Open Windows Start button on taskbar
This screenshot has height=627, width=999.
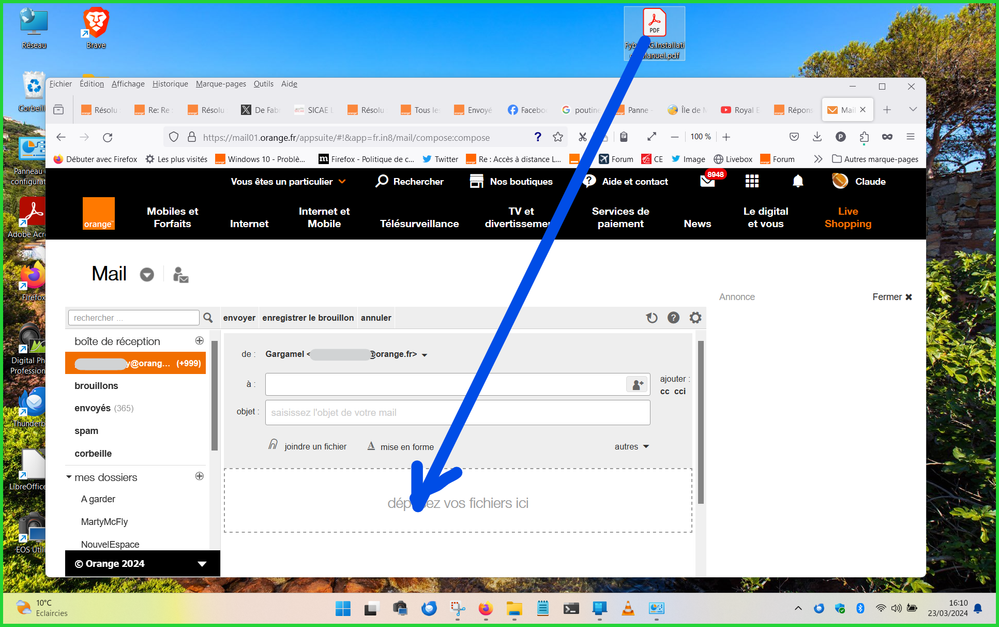(x=342, y=608)
